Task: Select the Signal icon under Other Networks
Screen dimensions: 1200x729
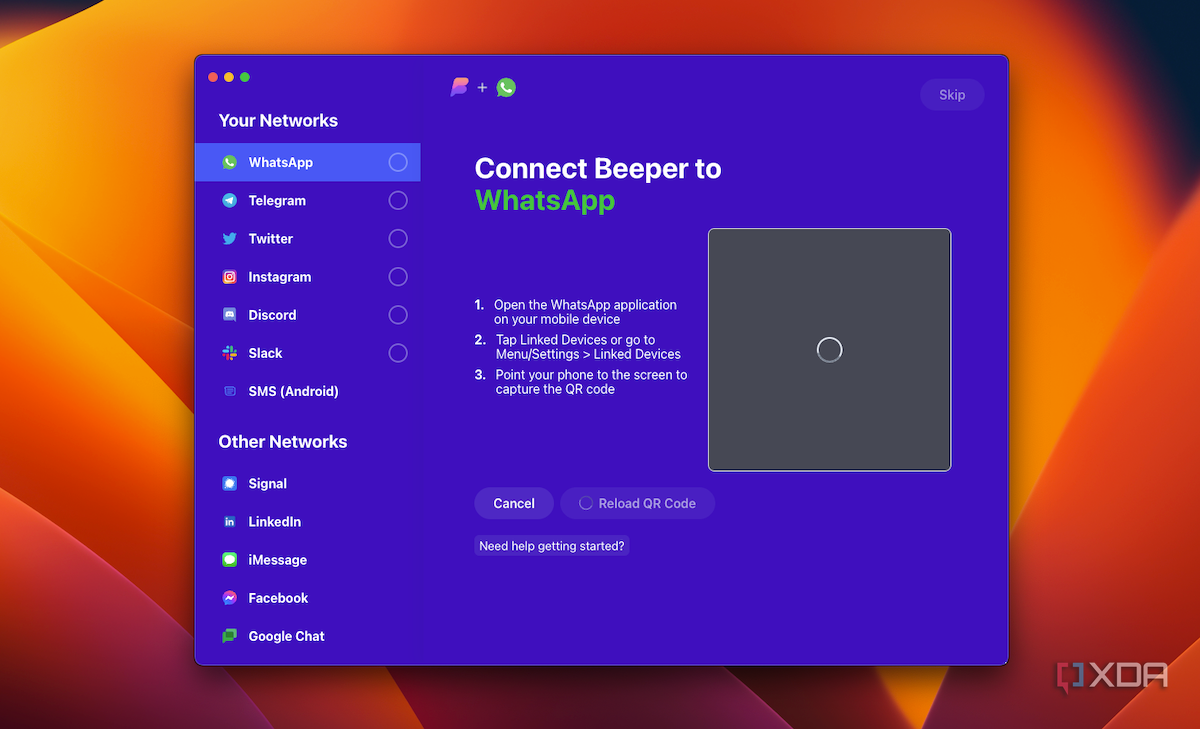Action: [230, 483]
